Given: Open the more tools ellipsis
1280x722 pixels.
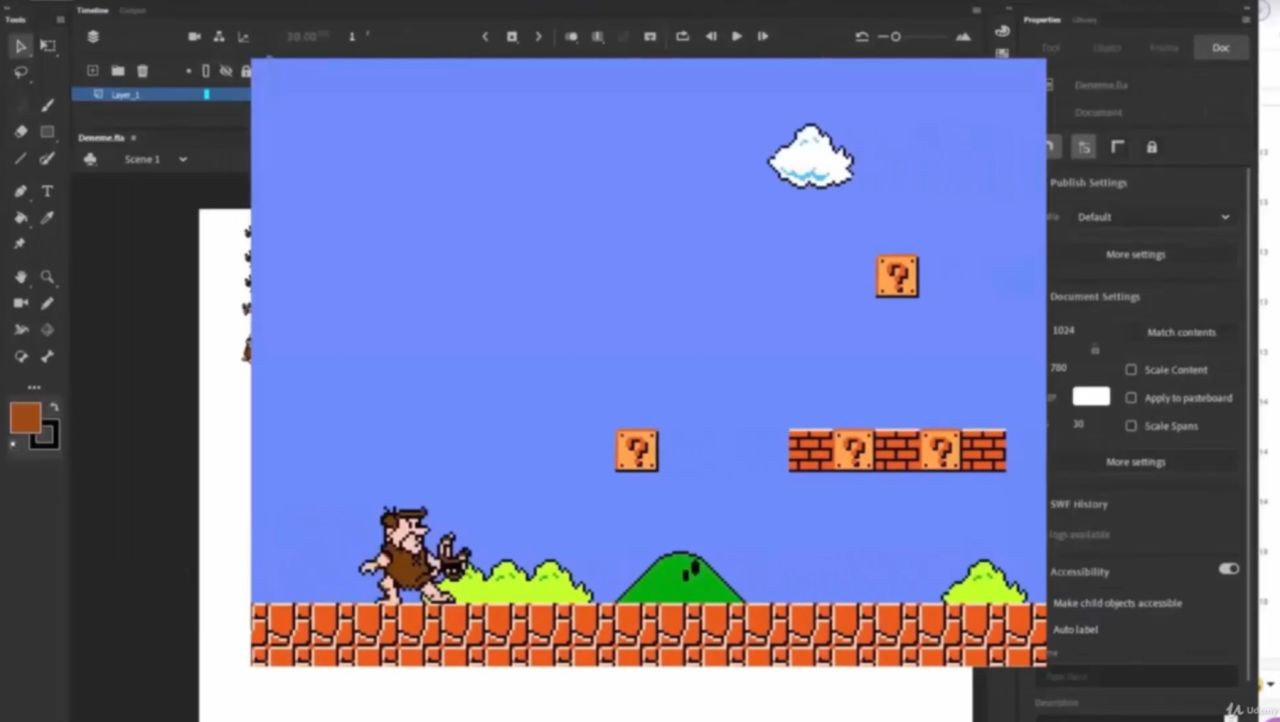Looking at the screenshot, I should click(x=34, y=387).
